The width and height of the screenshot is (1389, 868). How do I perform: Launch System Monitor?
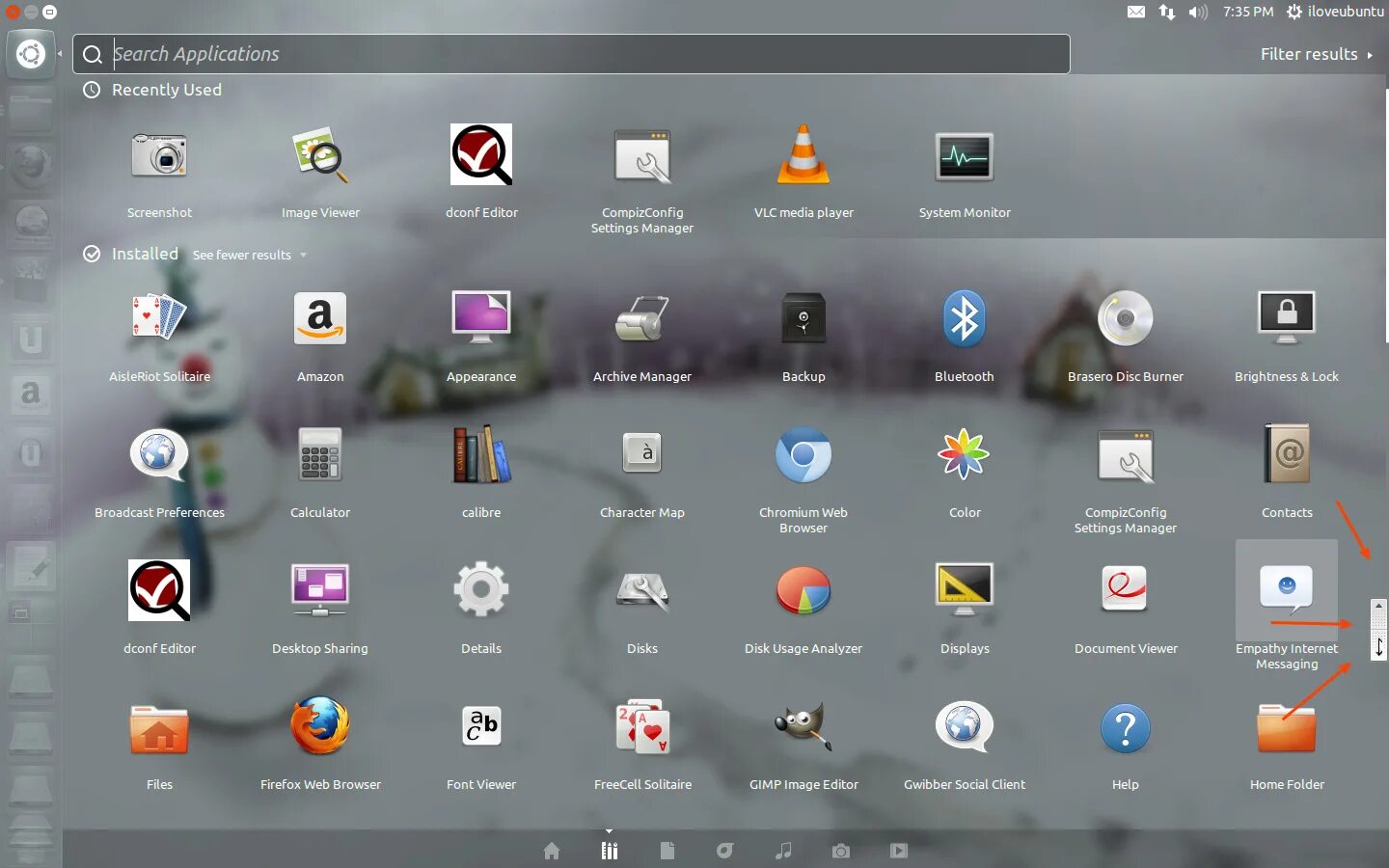[965, 156]
